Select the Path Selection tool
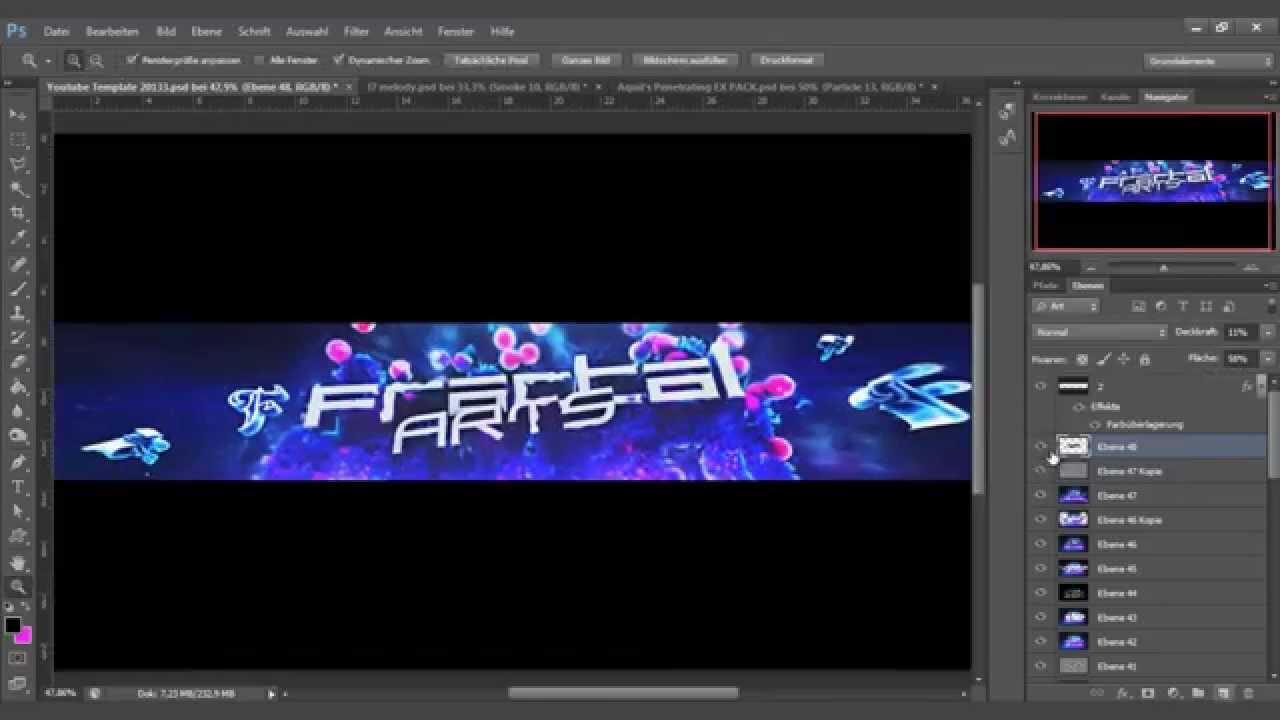The width and height of the screenshot is (1280, 720). coord(18,512)
